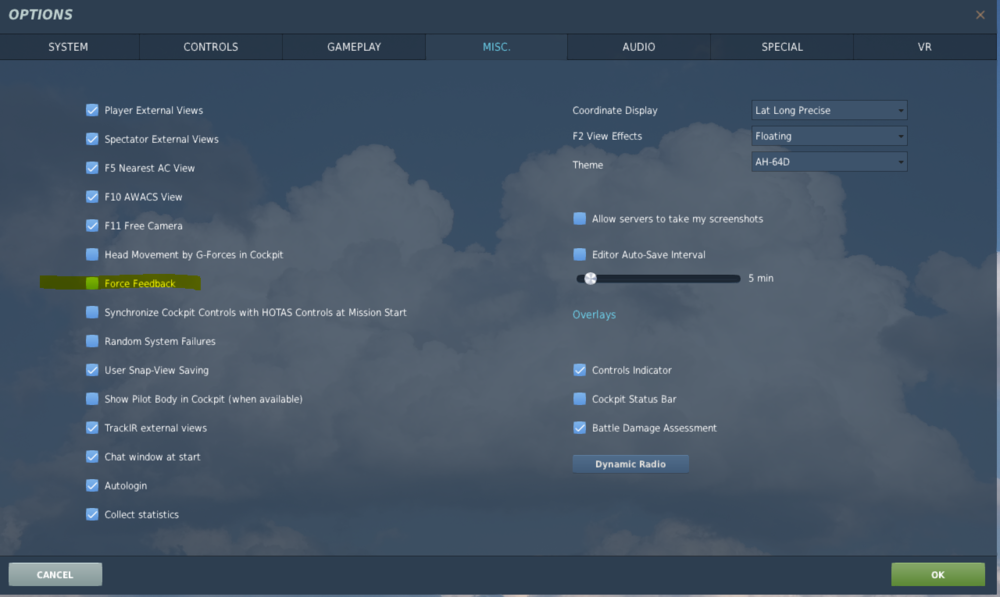Switch to the AUDIO tab
The image size is (1000, 597).
pos(638,46)
